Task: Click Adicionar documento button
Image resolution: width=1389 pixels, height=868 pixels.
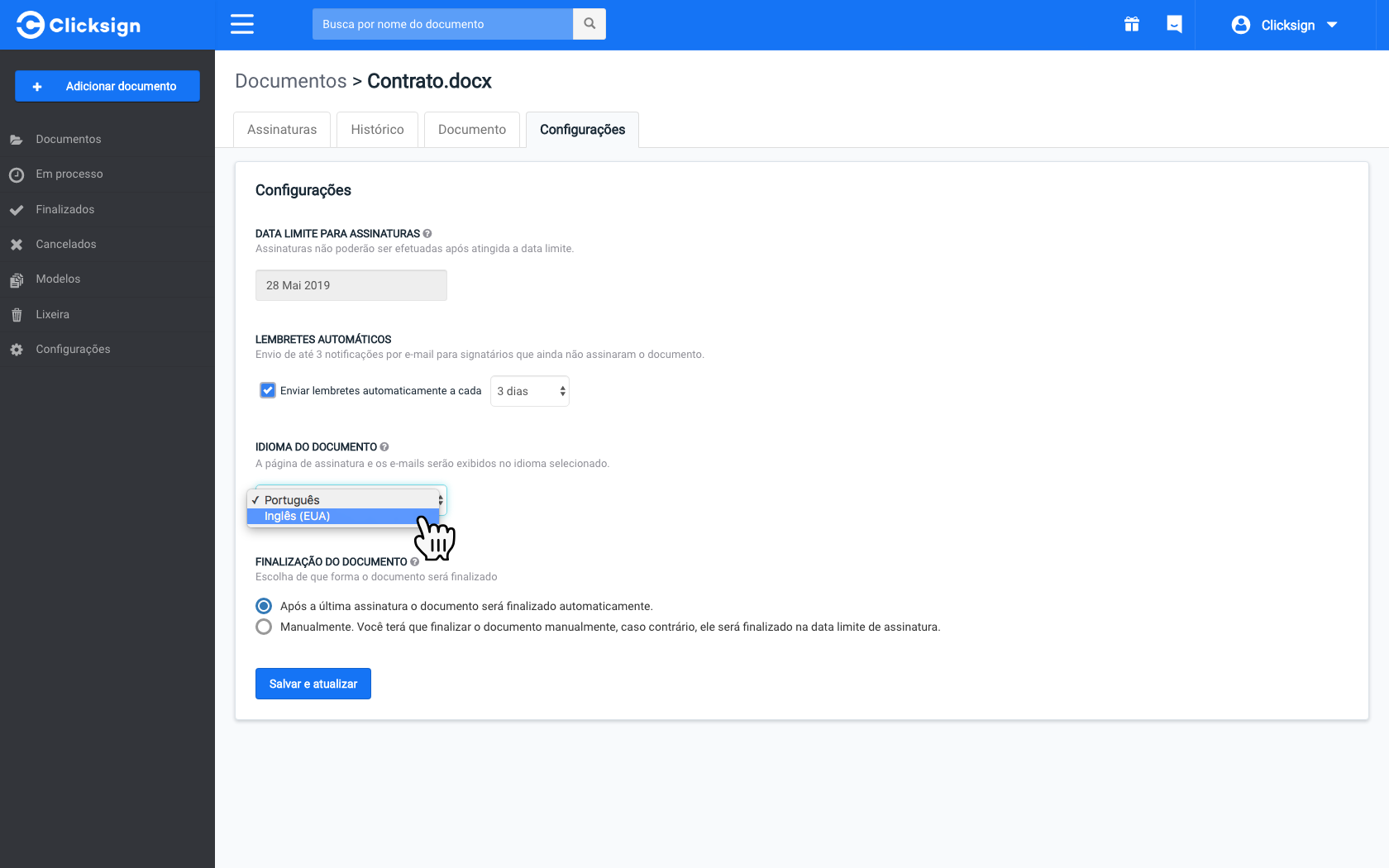Action: (x=107, y=86)
